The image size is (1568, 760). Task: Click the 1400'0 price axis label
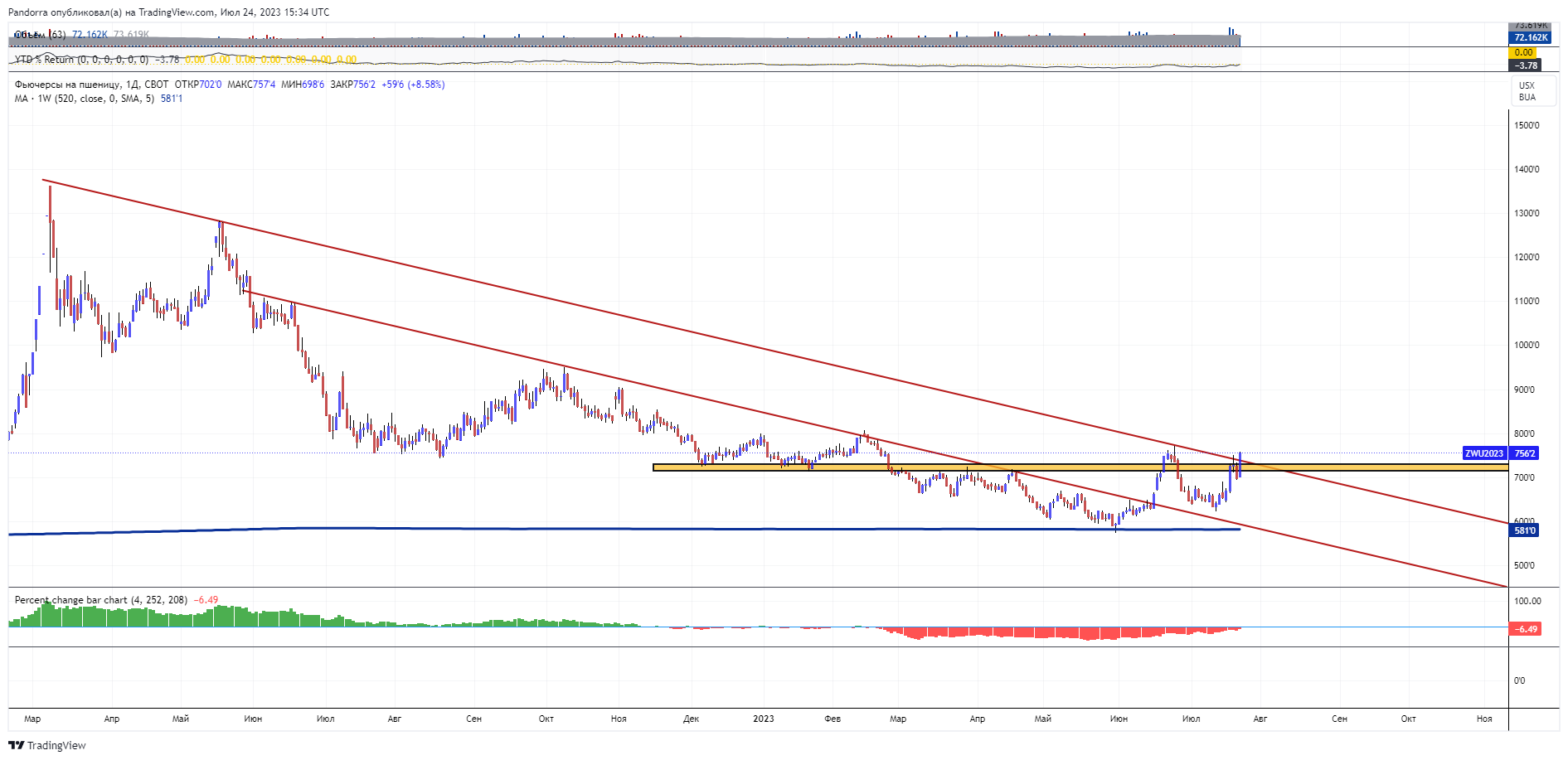point(1527,169)
